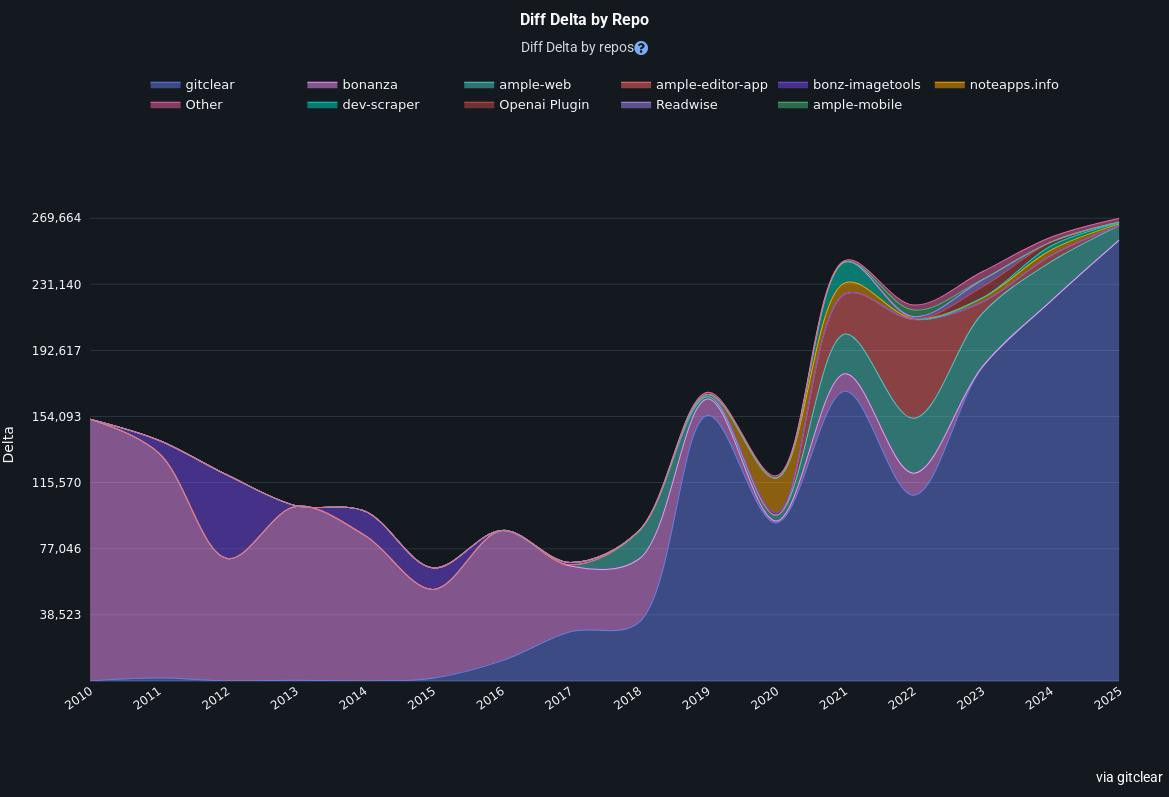1169x797 pixels.
Task: Click the 2025 x-axis label
Action: (1107, 698)
